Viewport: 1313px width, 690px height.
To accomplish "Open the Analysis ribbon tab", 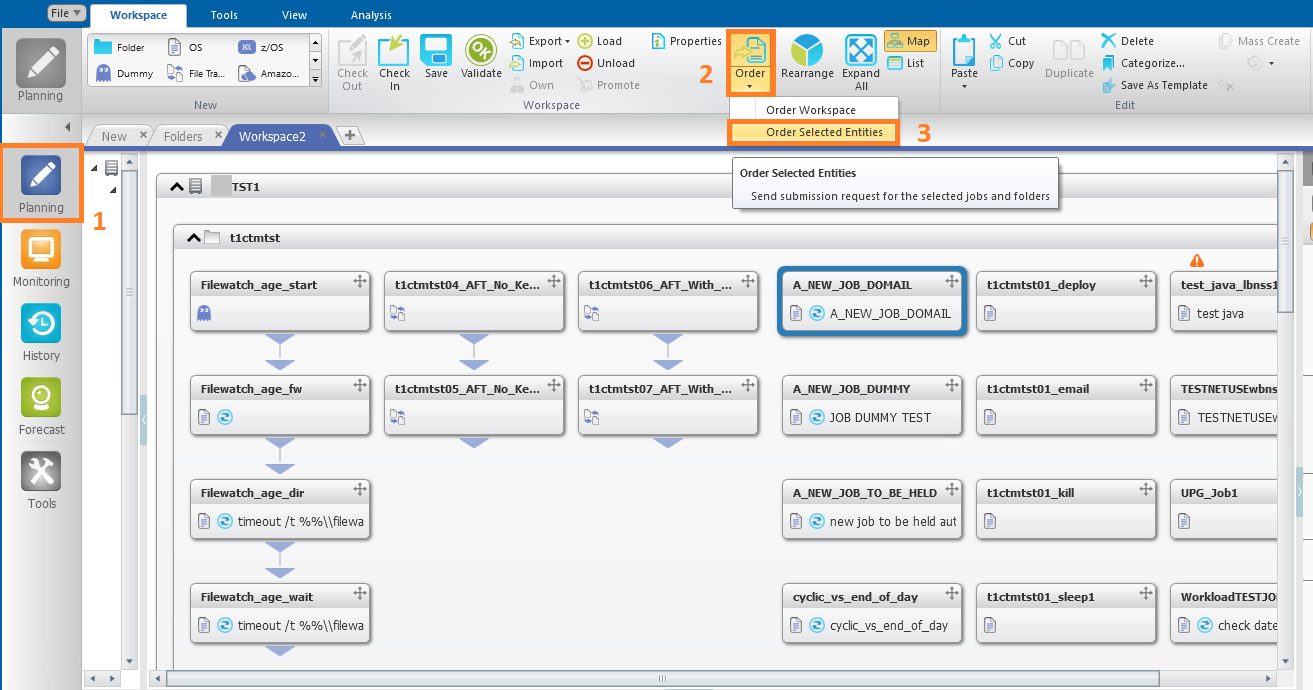I will point(371,15).
